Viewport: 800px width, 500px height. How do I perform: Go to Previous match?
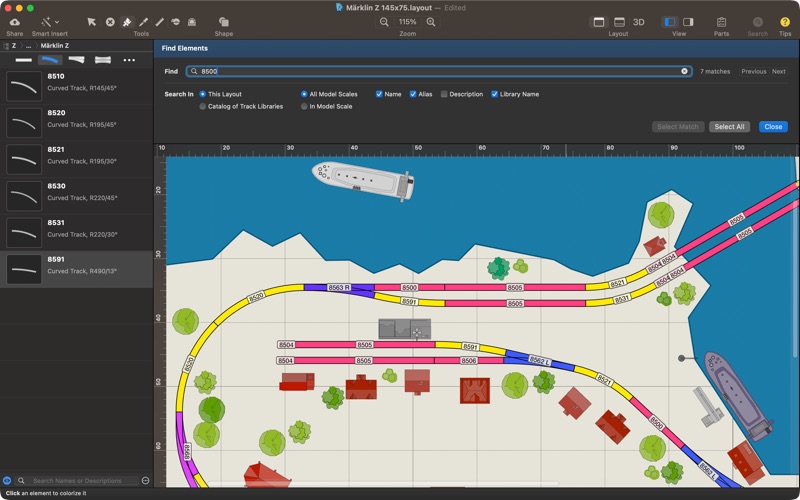pos(754,71)
